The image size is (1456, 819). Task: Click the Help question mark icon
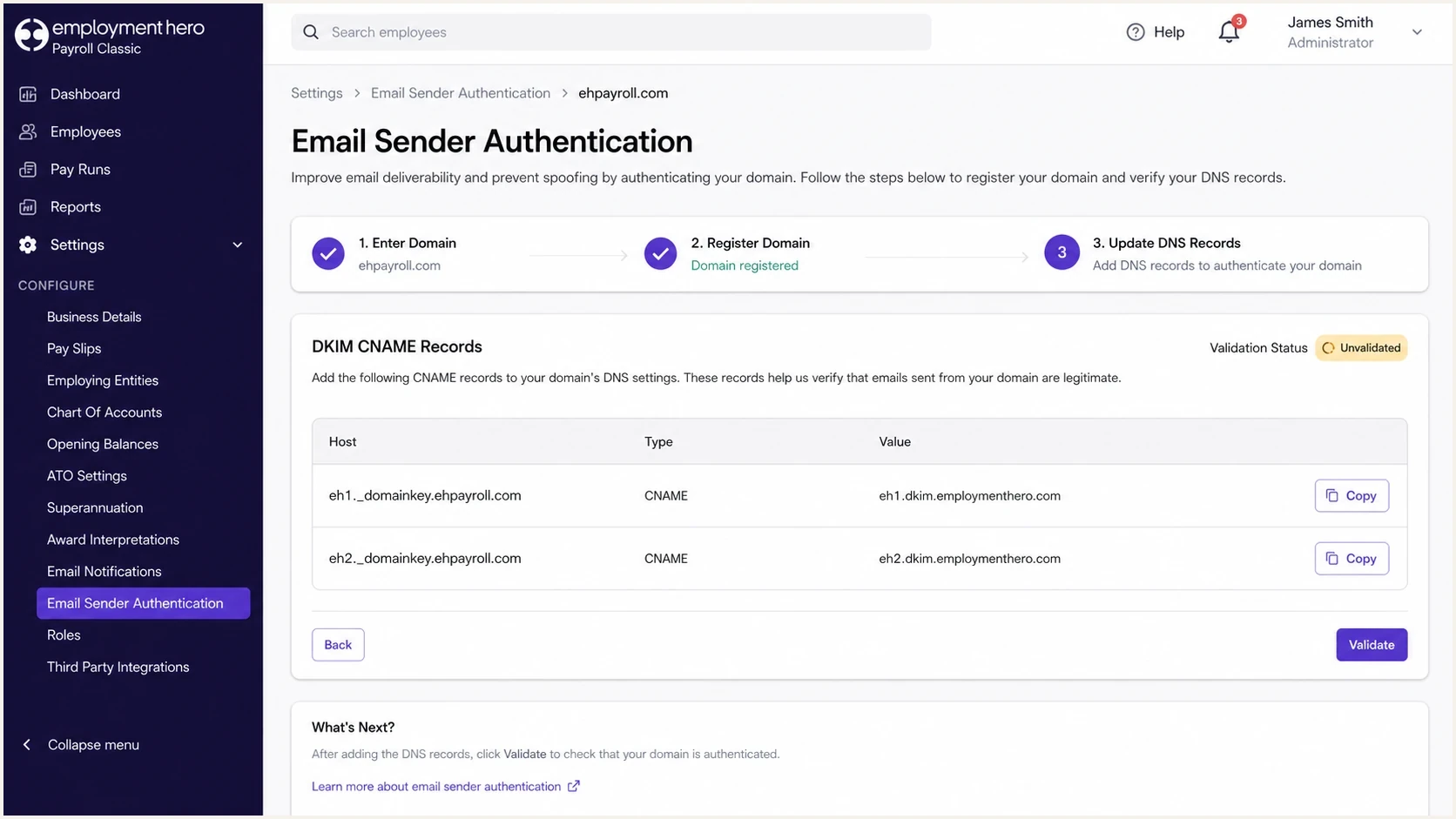[1136, 32]
